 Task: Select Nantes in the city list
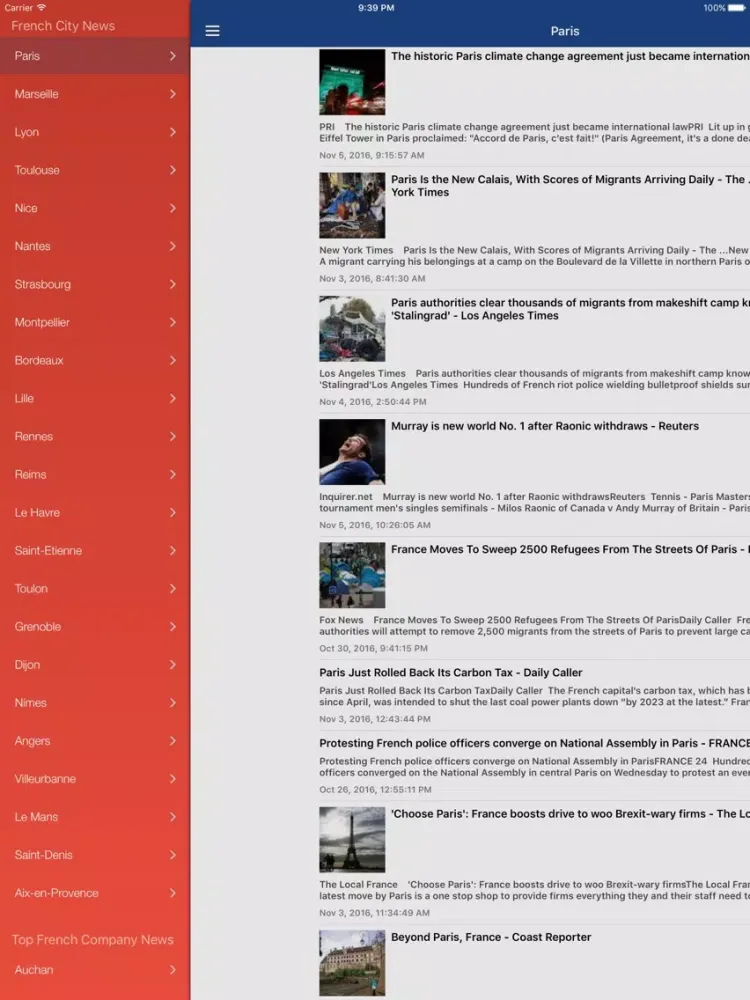click(x=95, y=246)
